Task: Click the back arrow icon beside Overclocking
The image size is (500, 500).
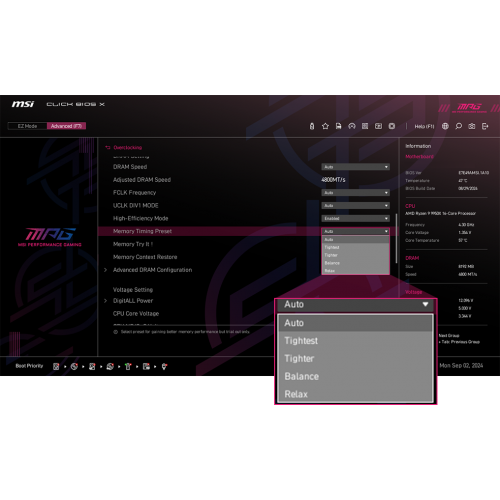Action: pyautogui.click(x=108, y=147)
